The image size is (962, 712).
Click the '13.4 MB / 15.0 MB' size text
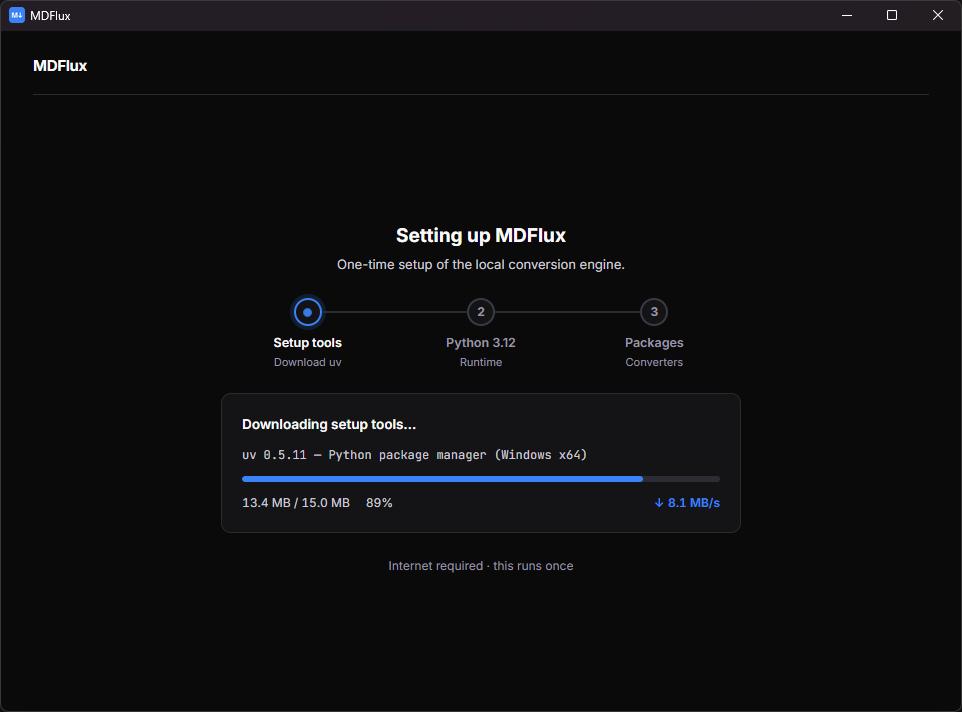click(x=296, y=503)
